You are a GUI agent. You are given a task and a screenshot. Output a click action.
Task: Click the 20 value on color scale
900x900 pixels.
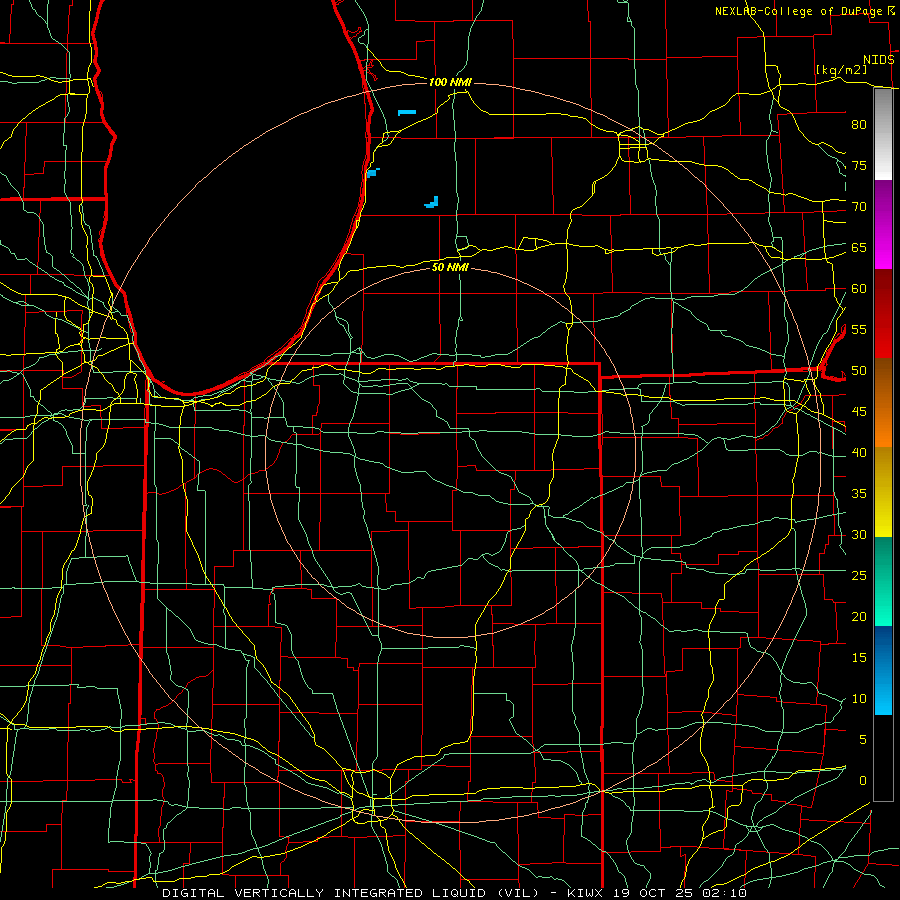click(x=859, y=616)
